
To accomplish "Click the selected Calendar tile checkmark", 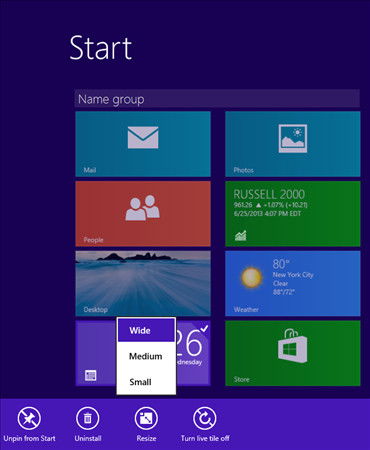I will (x=204, y=329).
